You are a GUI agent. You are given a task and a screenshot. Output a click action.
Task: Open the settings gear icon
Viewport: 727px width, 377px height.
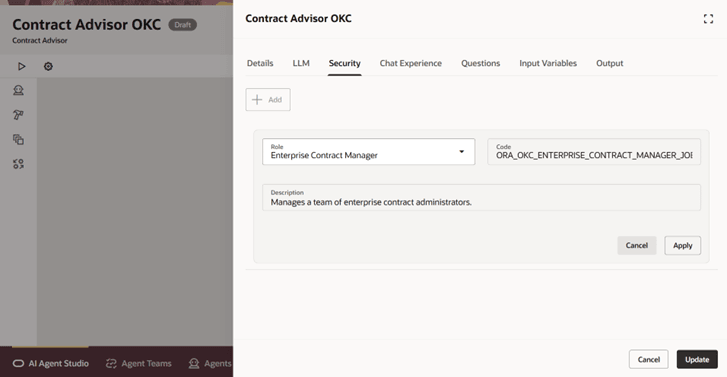tap(48, 66)
